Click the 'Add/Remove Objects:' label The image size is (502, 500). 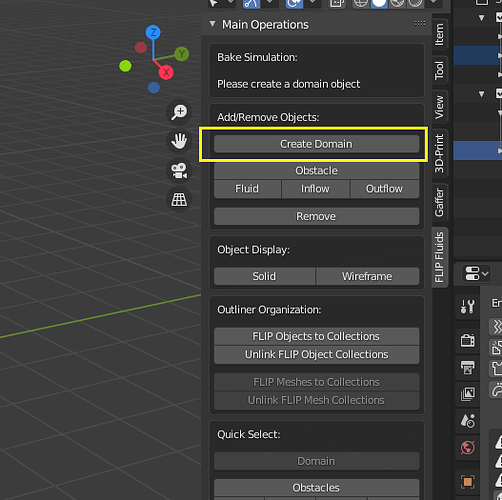point(268,117)
